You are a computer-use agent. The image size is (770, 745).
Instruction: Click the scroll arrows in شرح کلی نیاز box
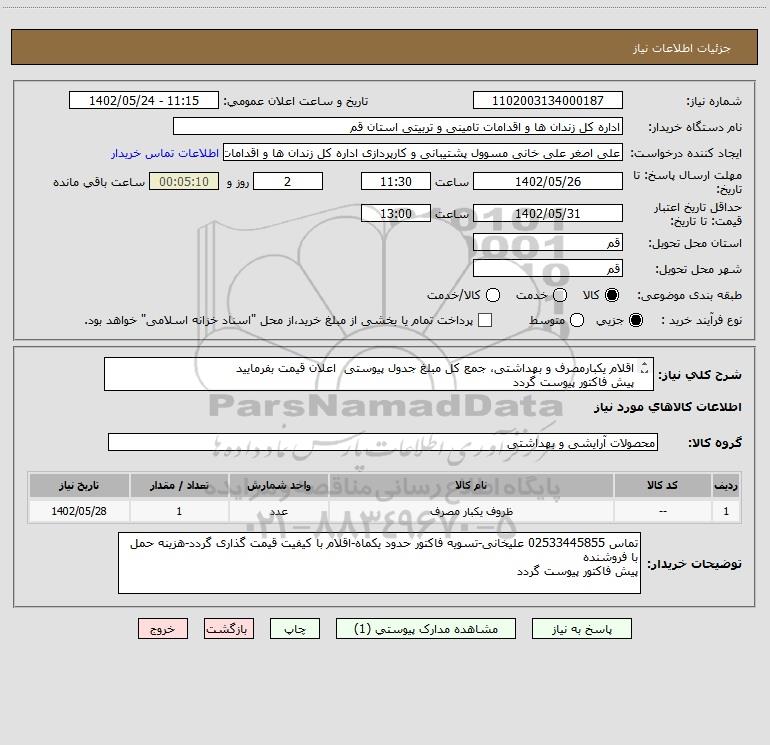click(x=645, y=368)
